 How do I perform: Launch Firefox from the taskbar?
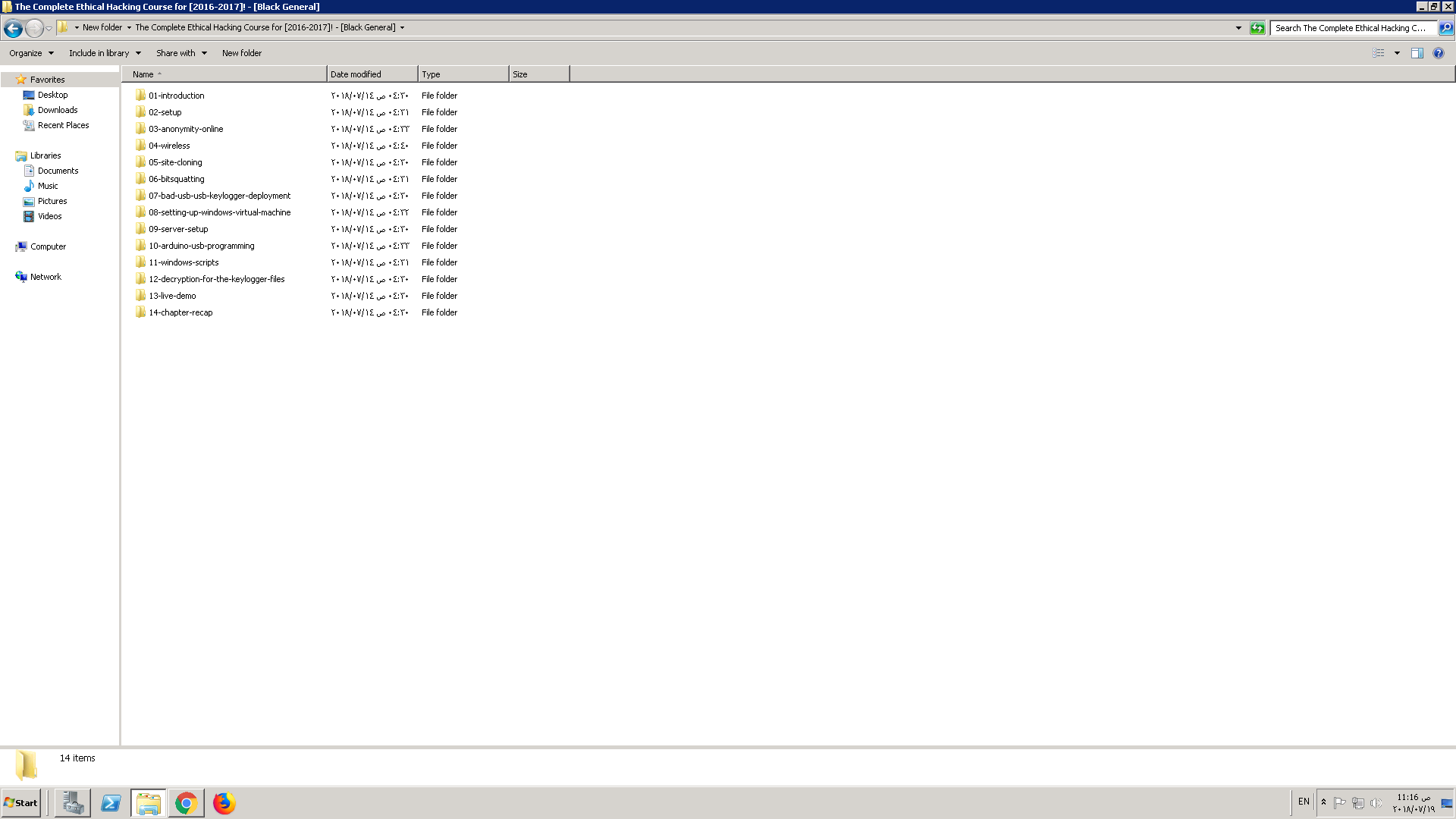[224, 803]
